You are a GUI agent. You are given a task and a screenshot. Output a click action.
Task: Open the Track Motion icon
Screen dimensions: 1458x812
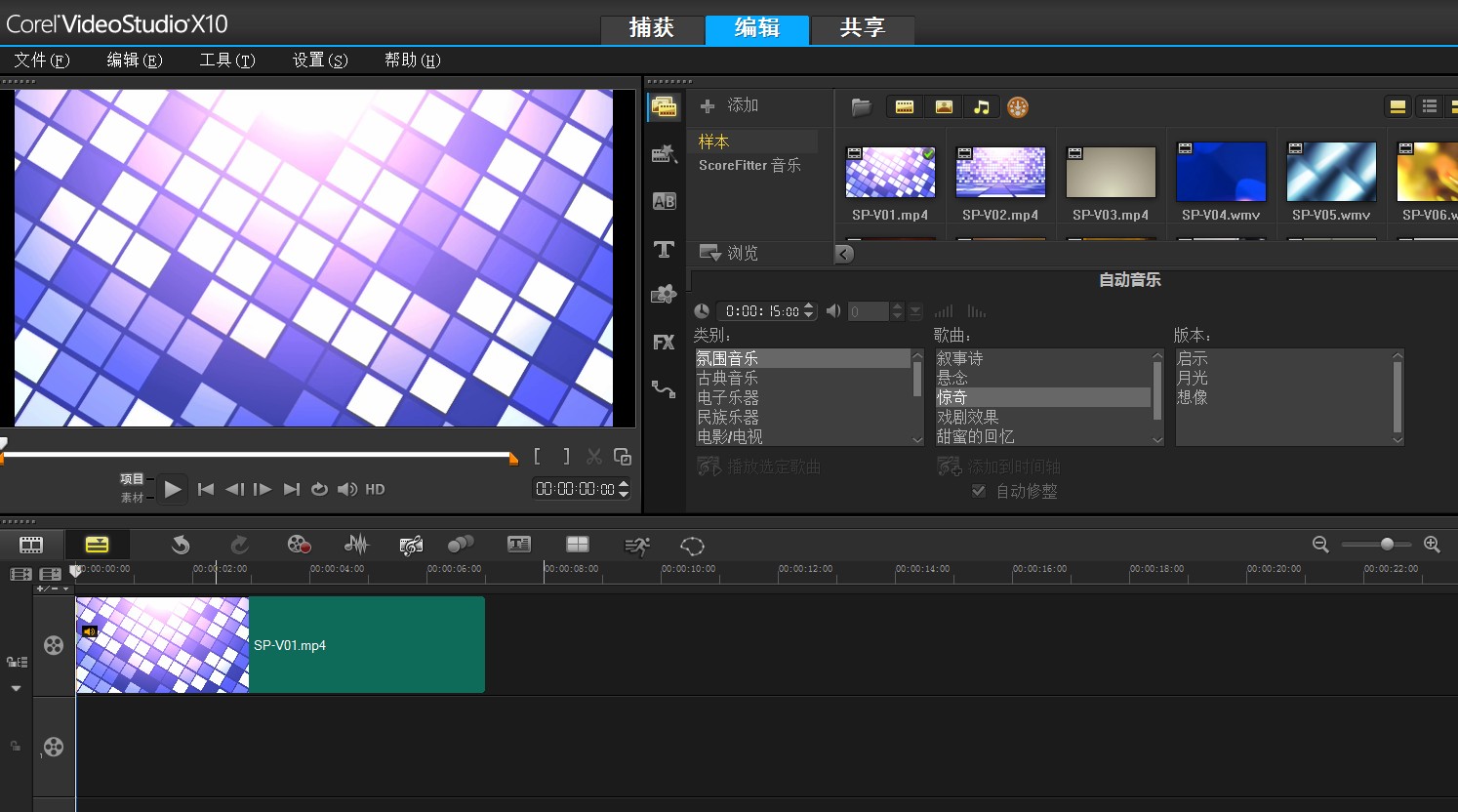(461, 545)
